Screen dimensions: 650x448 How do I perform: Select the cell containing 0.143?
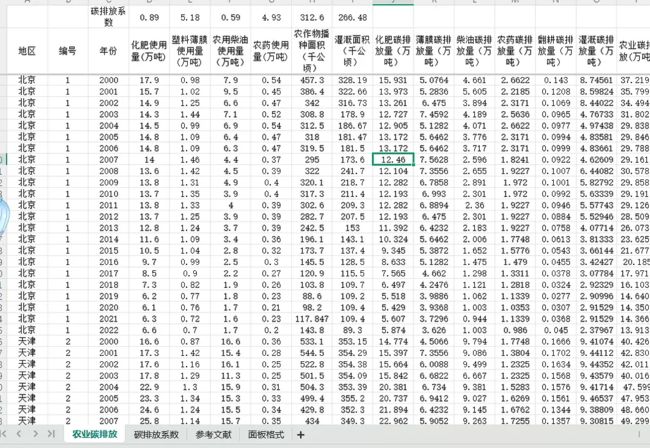point(555,80)
